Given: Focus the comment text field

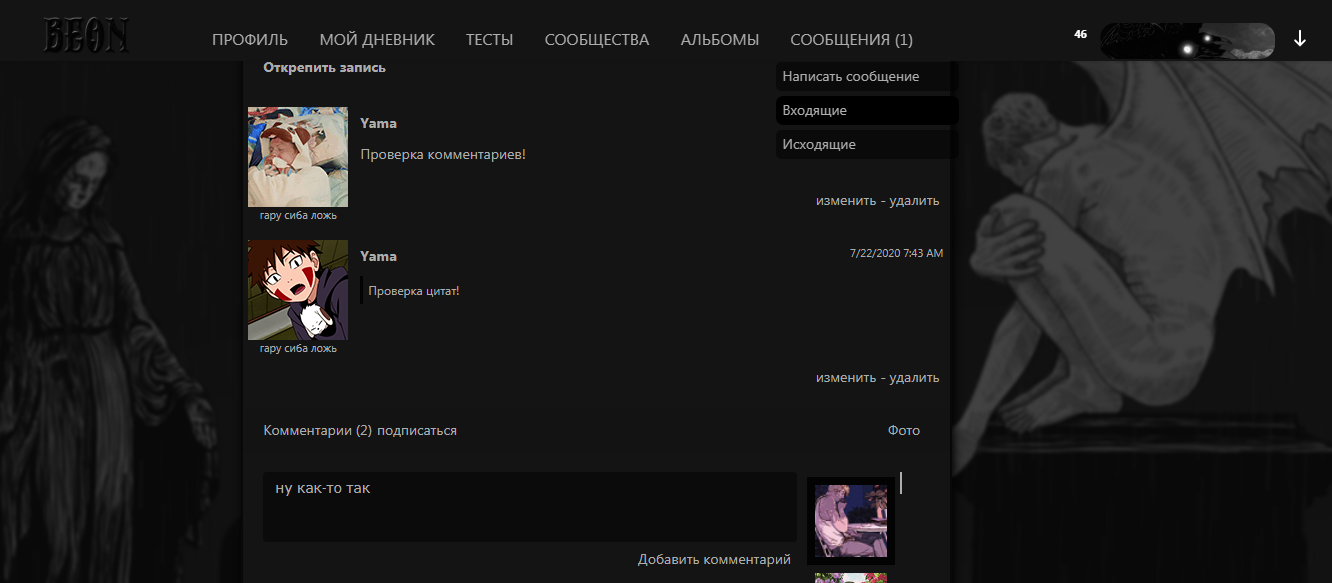Looking at the screenshot, I should coord(529,507).
